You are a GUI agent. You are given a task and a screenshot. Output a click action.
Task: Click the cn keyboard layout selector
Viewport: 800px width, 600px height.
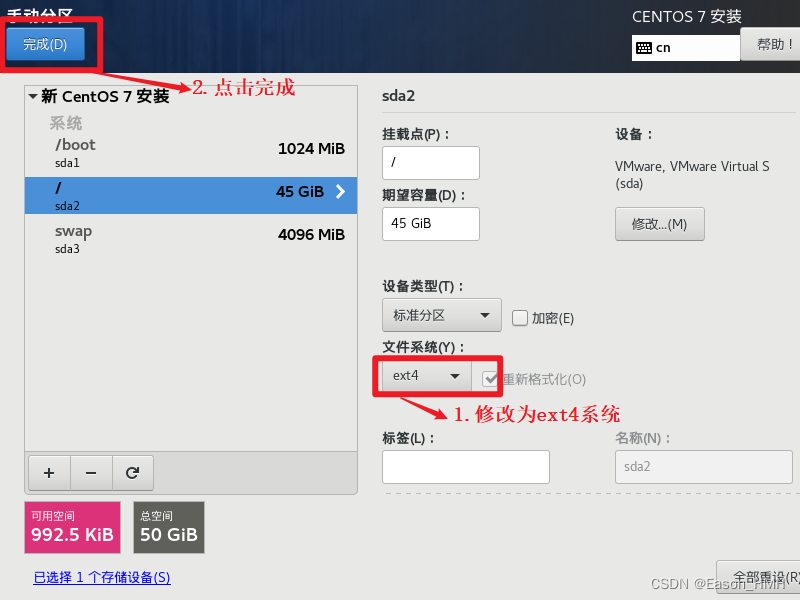tap(686, 48)
